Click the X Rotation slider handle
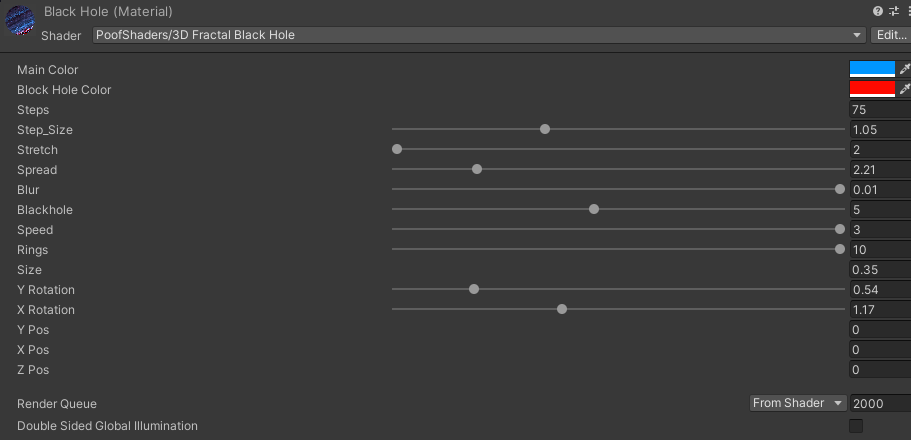The image size is (911, 440). coord(562,309)
